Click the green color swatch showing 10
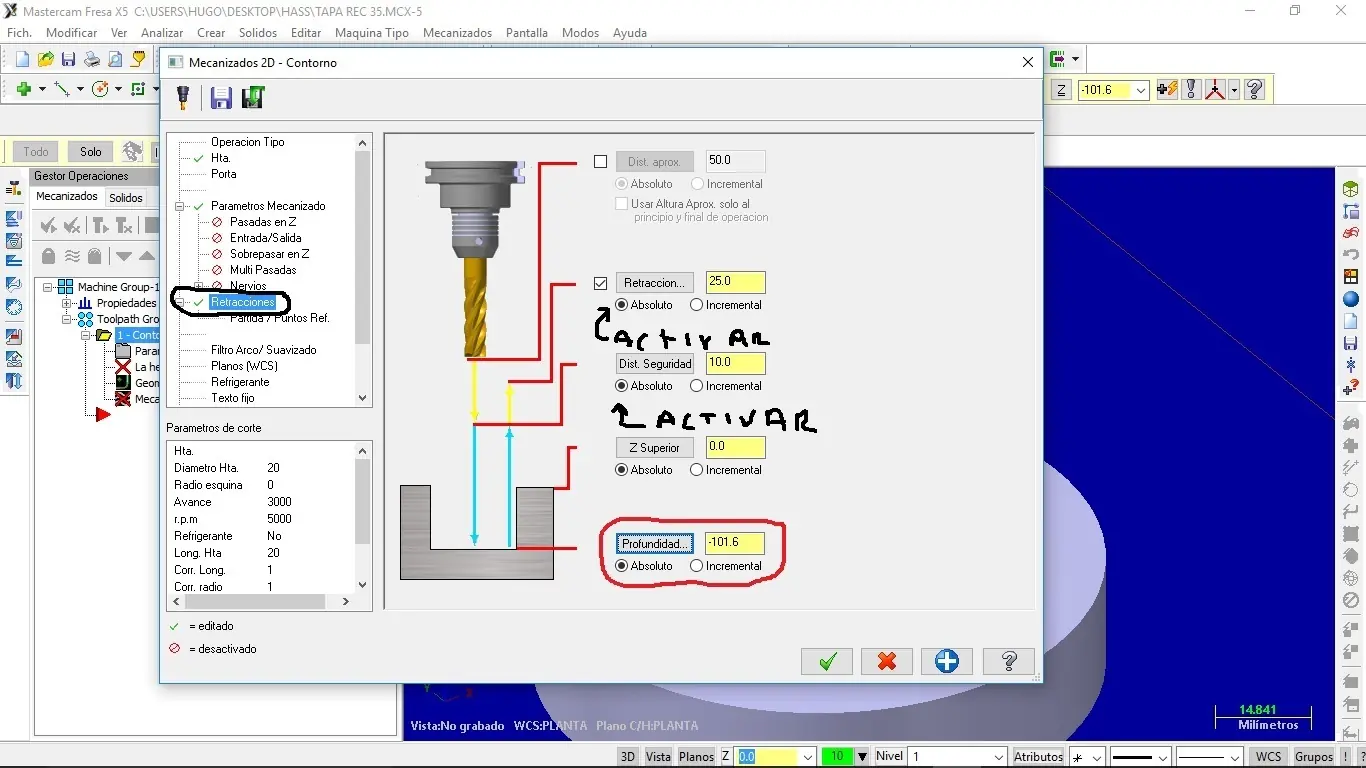The width and height of the screenshot is (1366, 768). 836,757
